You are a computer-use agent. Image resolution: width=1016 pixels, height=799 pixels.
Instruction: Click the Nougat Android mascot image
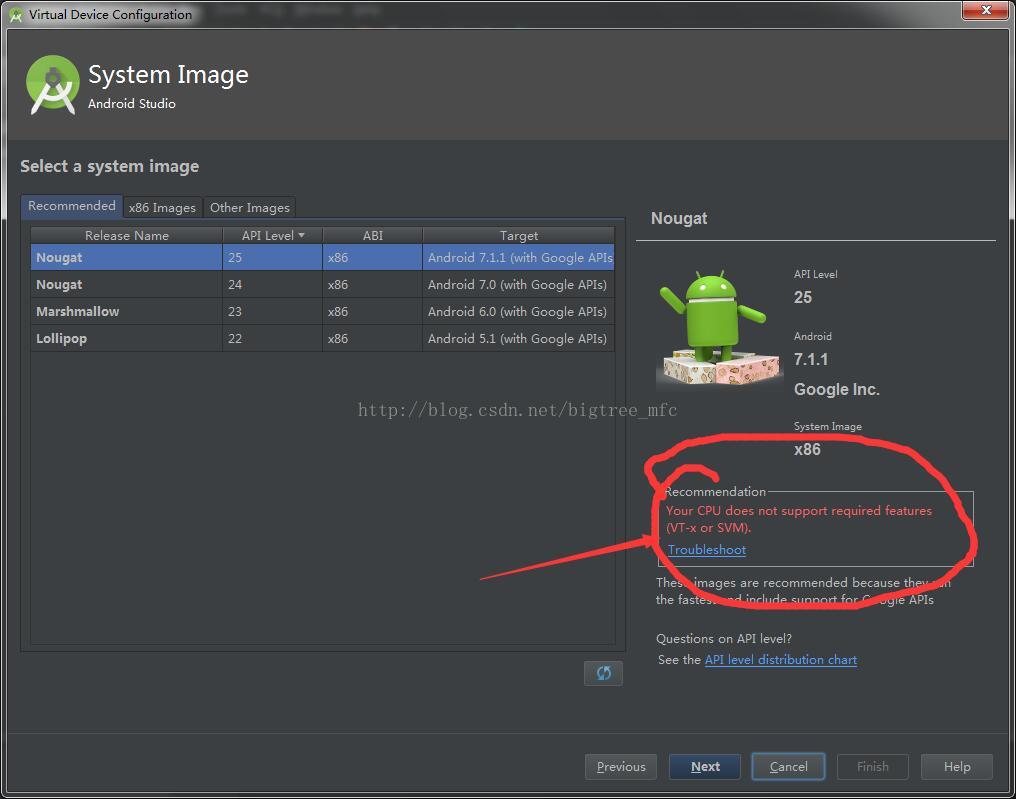(717, 328)
